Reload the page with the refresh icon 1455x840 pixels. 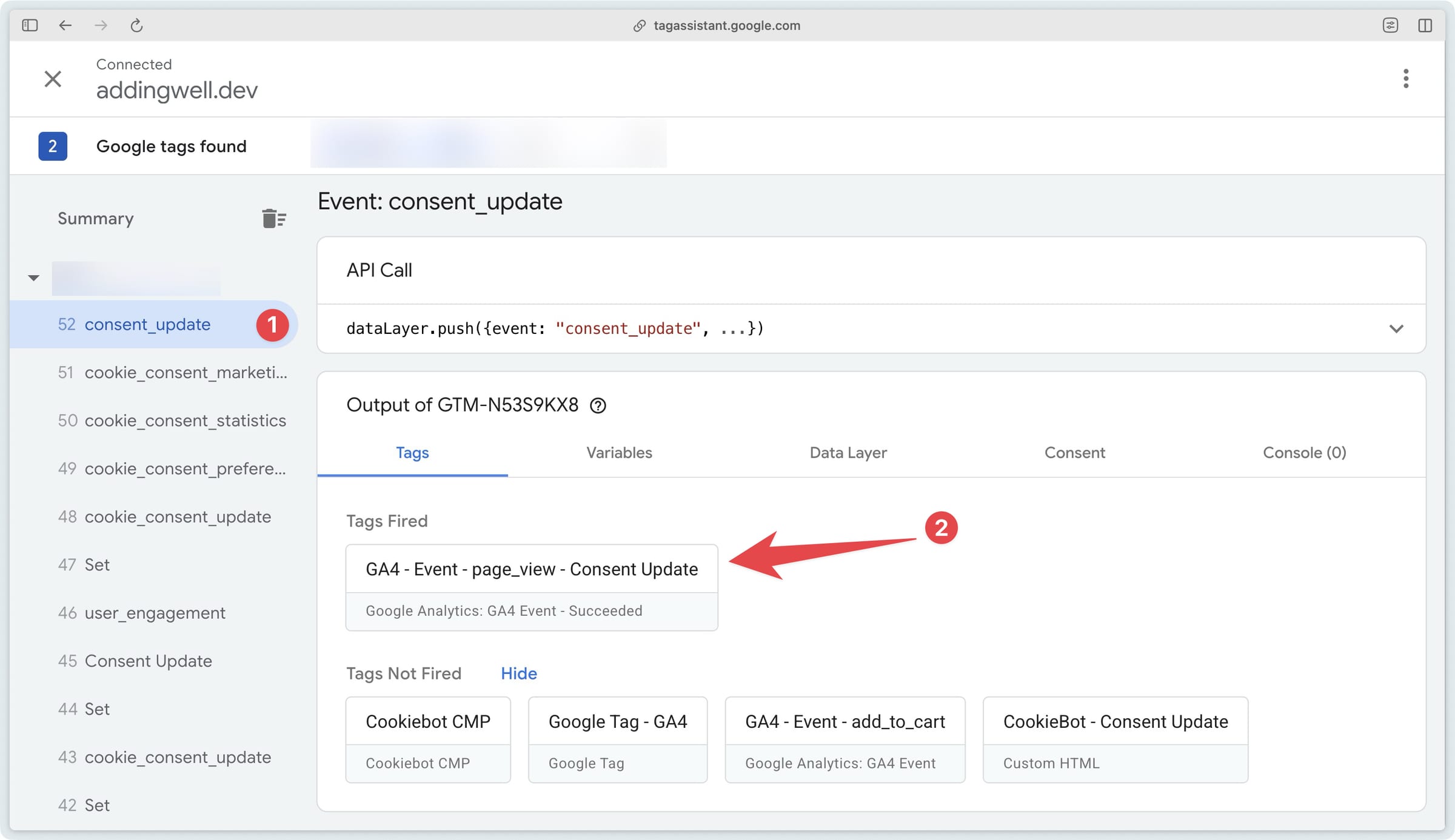[x=136, y=25]
